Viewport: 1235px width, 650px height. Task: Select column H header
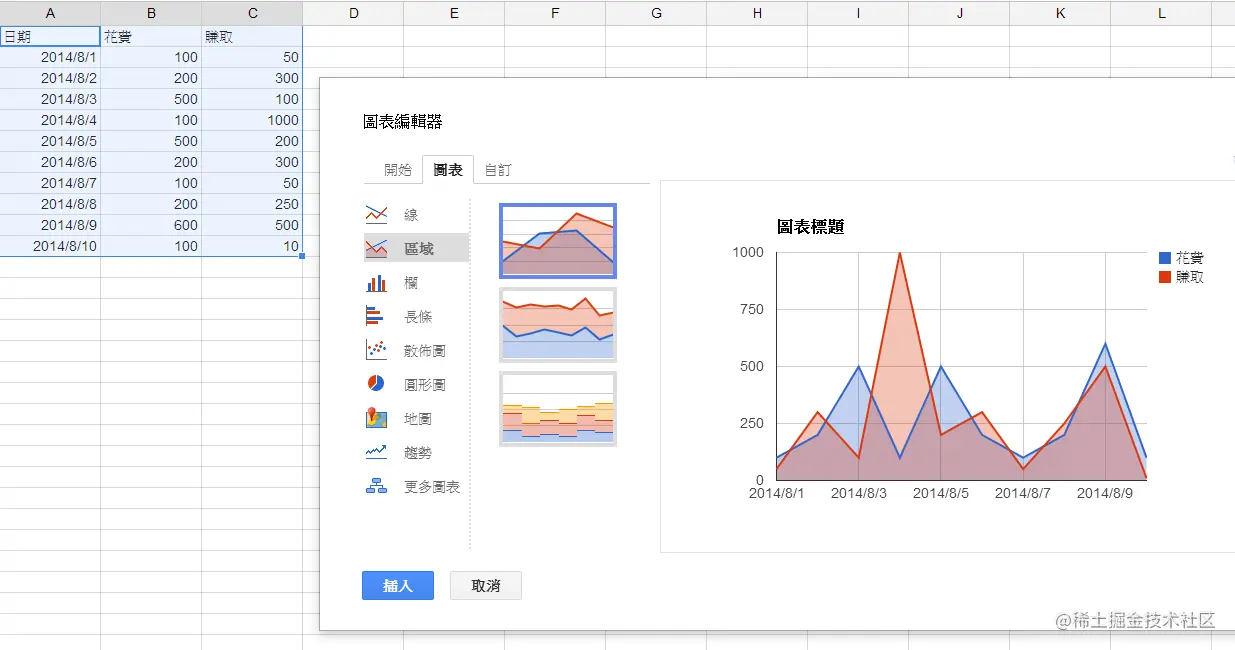[x=757, y=13]
